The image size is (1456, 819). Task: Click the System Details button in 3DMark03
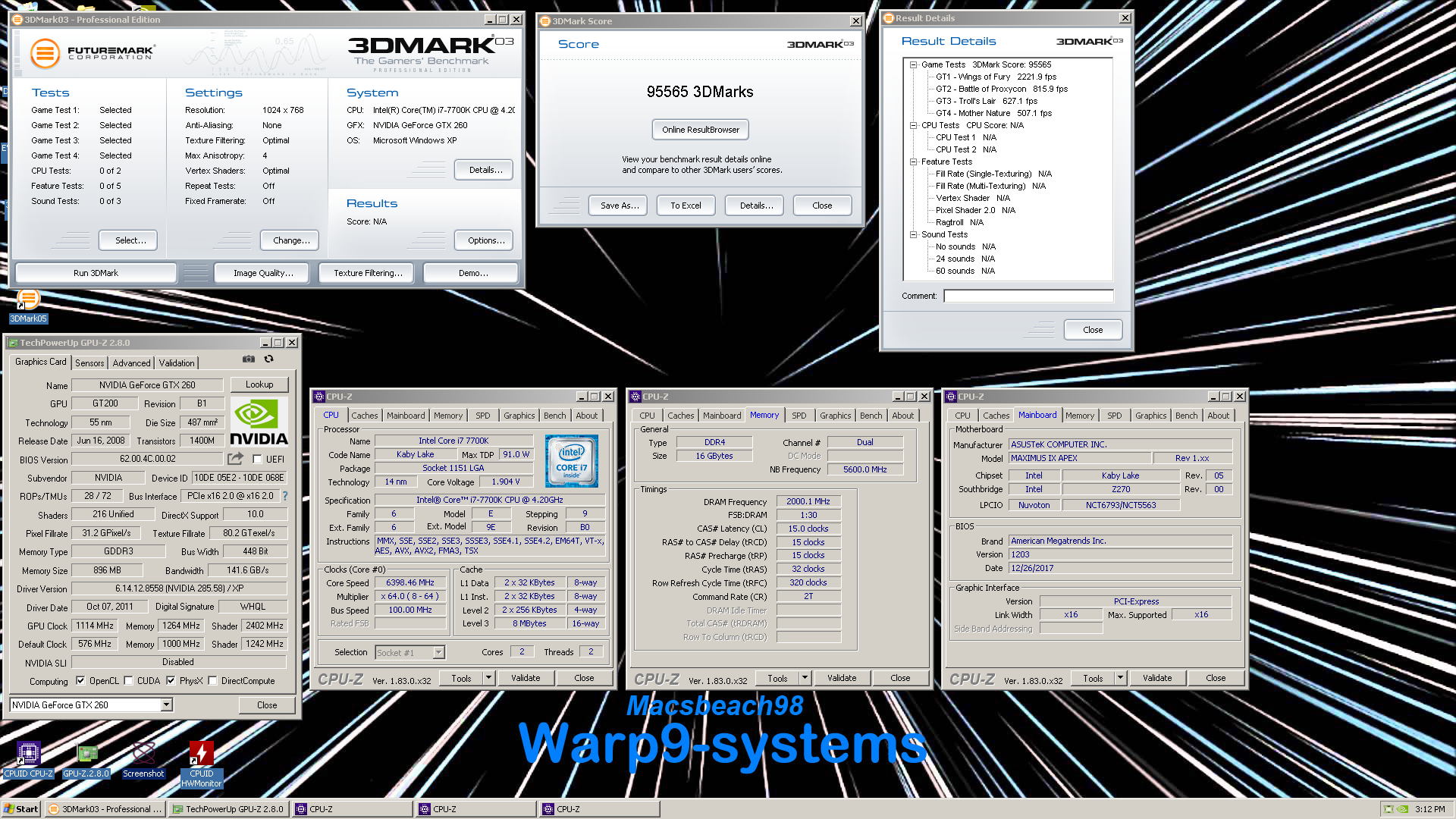[x=485, y=170]
